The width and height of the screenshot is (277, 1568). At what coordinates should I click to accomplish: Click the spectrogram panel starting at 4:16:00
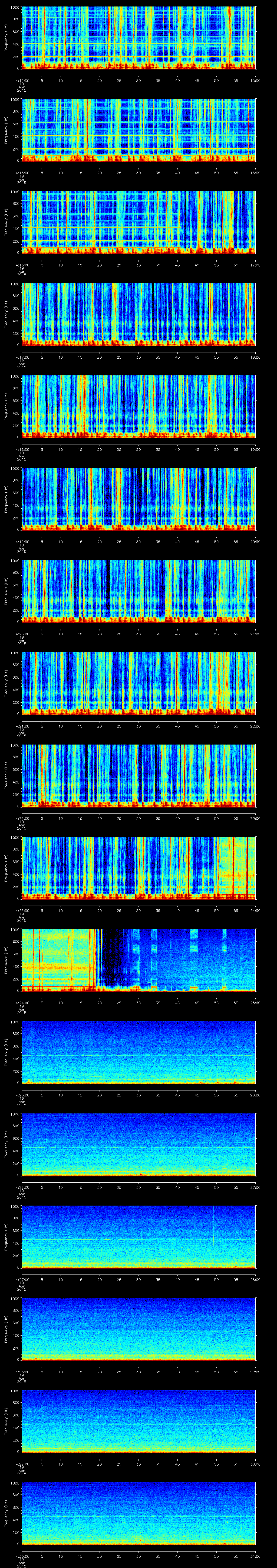pos(138,222)
